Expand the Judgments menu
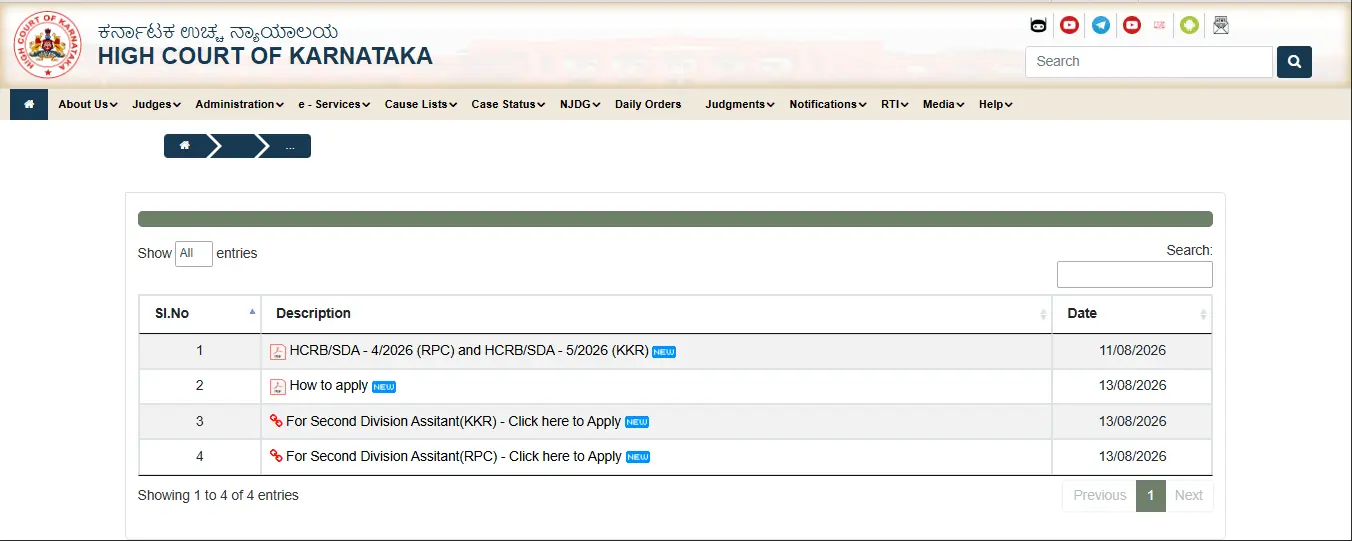 click(740, 104)
